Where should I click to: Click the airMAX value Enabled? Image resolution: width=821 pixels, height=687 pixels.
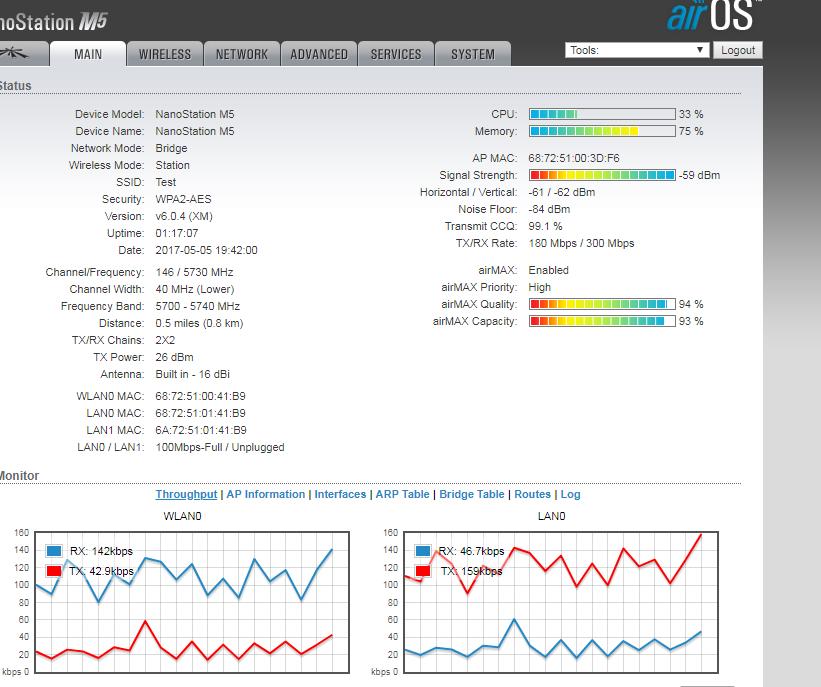(548, 270)
